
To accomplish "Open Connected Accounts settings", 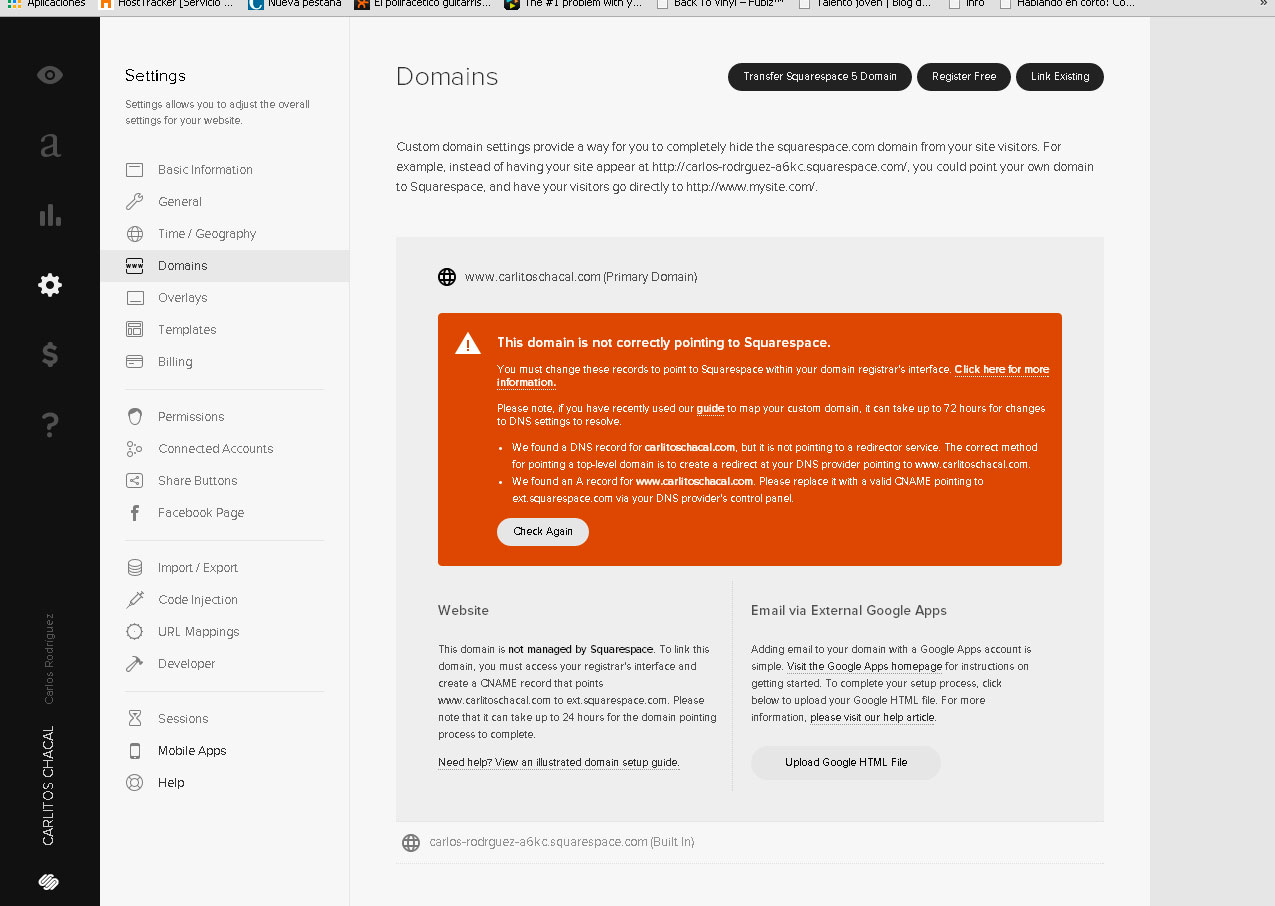I will pyautogui.click(x=215, y=449).
